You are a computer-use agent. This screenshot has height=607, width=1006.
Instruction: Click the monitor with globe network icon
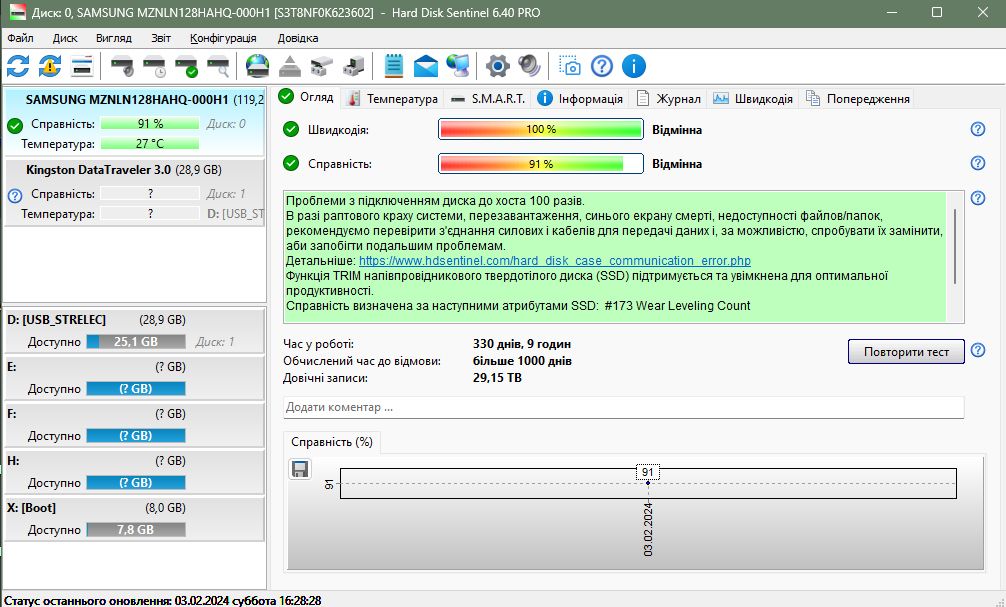click(x=458, y=66)
